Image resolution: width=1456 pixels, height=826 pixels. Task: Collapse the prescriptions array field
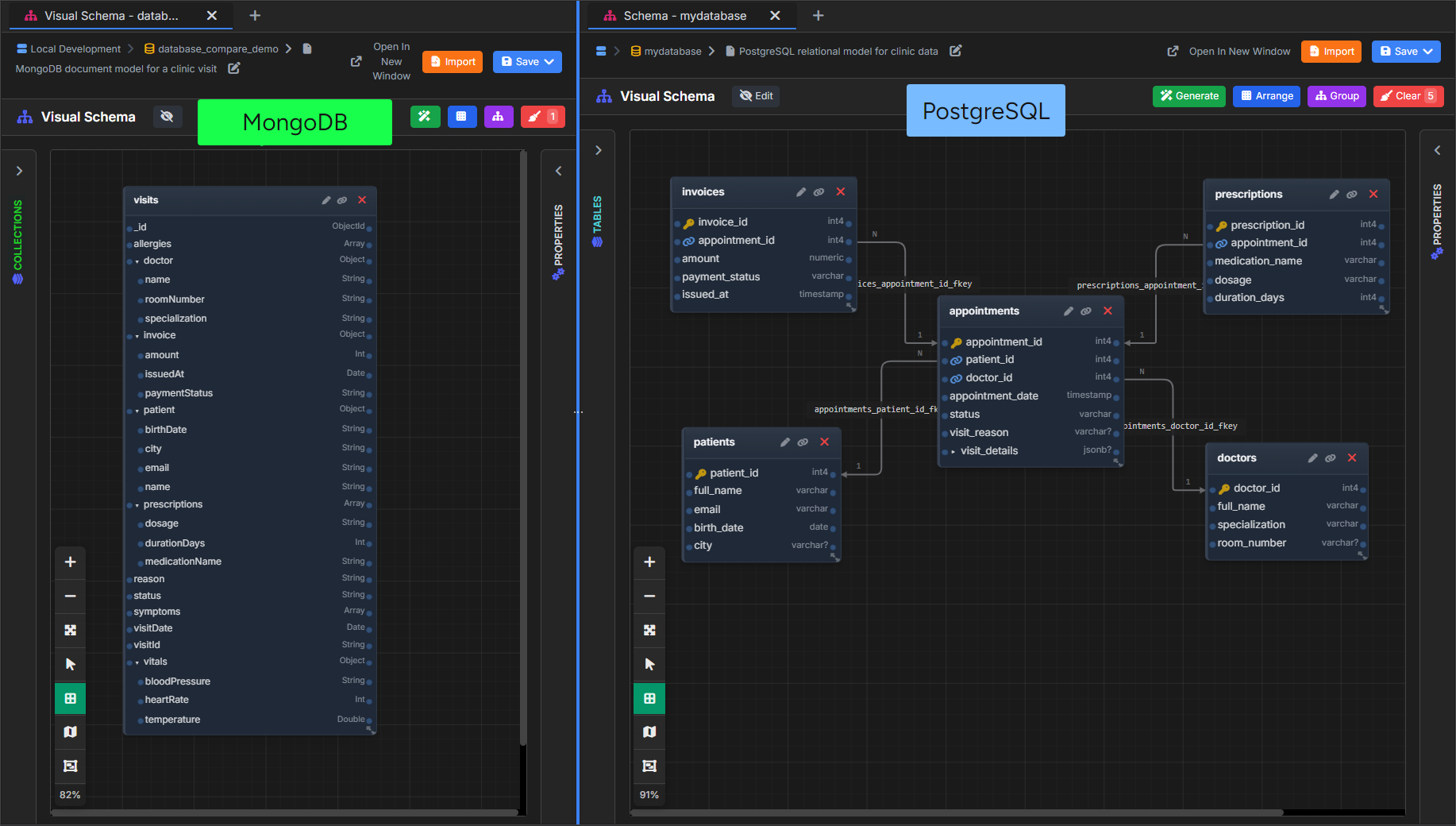(x=137, y=505)
